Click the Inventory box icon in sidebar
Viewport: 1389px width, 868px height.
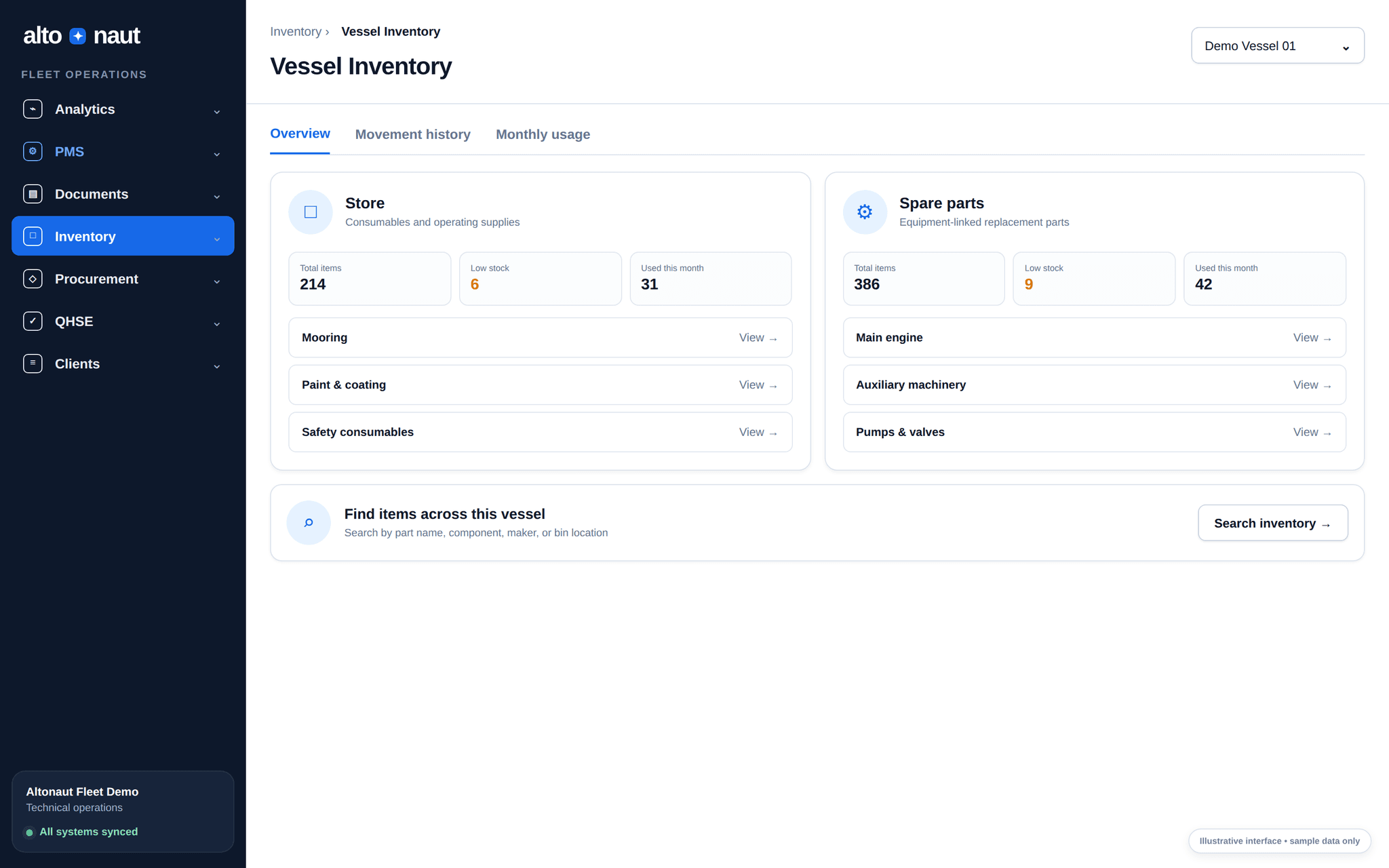33,236
